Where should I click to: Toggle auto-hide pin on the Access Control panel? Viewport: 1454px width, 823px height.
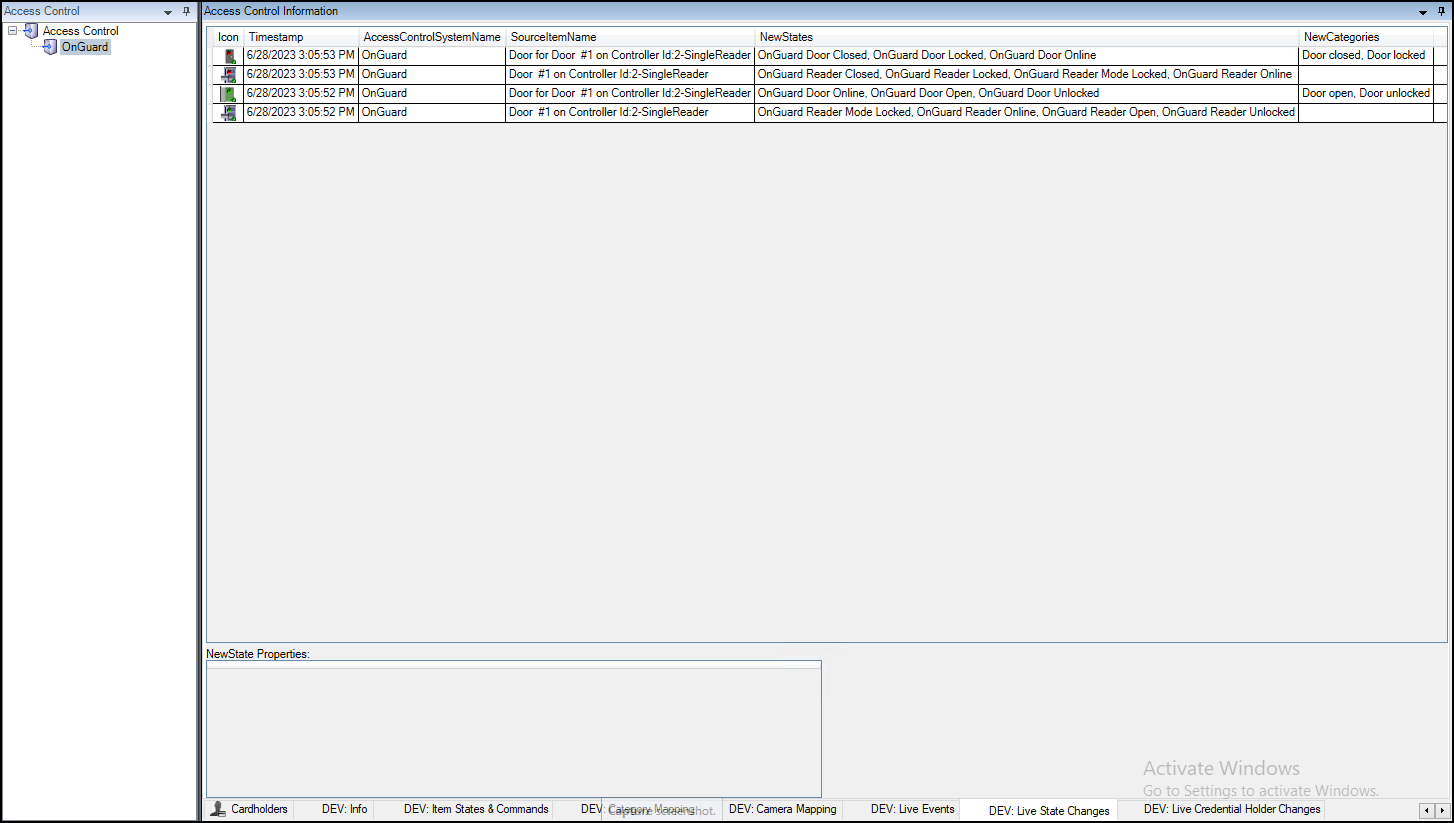pos(185,10)
